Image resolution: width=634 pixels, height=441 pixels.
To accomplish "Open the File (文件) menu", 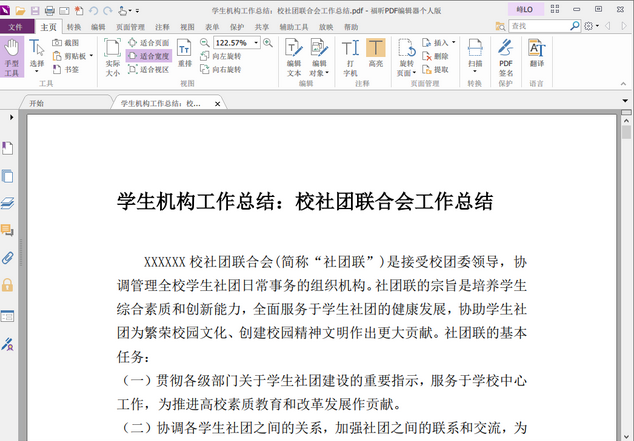I will pos(15,27).
